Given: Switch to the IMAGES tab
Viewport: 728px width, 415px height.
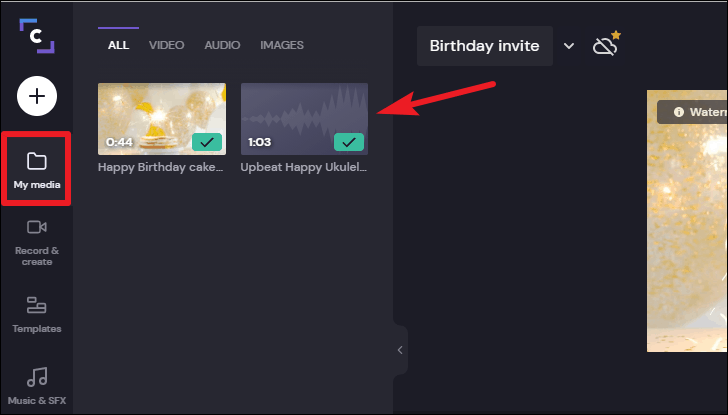Looking at the screenshot, I should click(282, 45).
